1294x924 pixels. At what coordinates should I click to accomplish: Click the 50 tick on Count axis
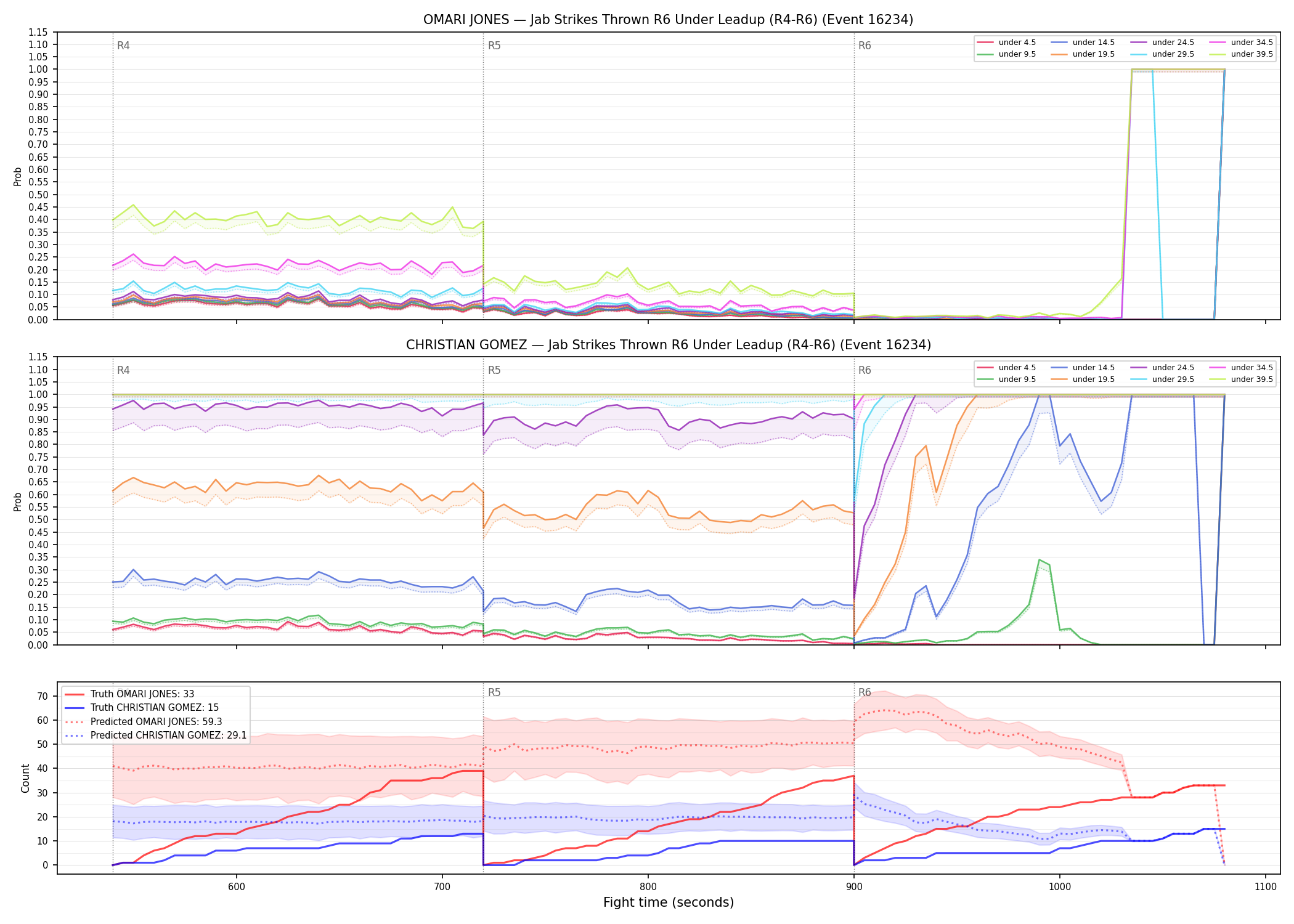click(43, 744)
